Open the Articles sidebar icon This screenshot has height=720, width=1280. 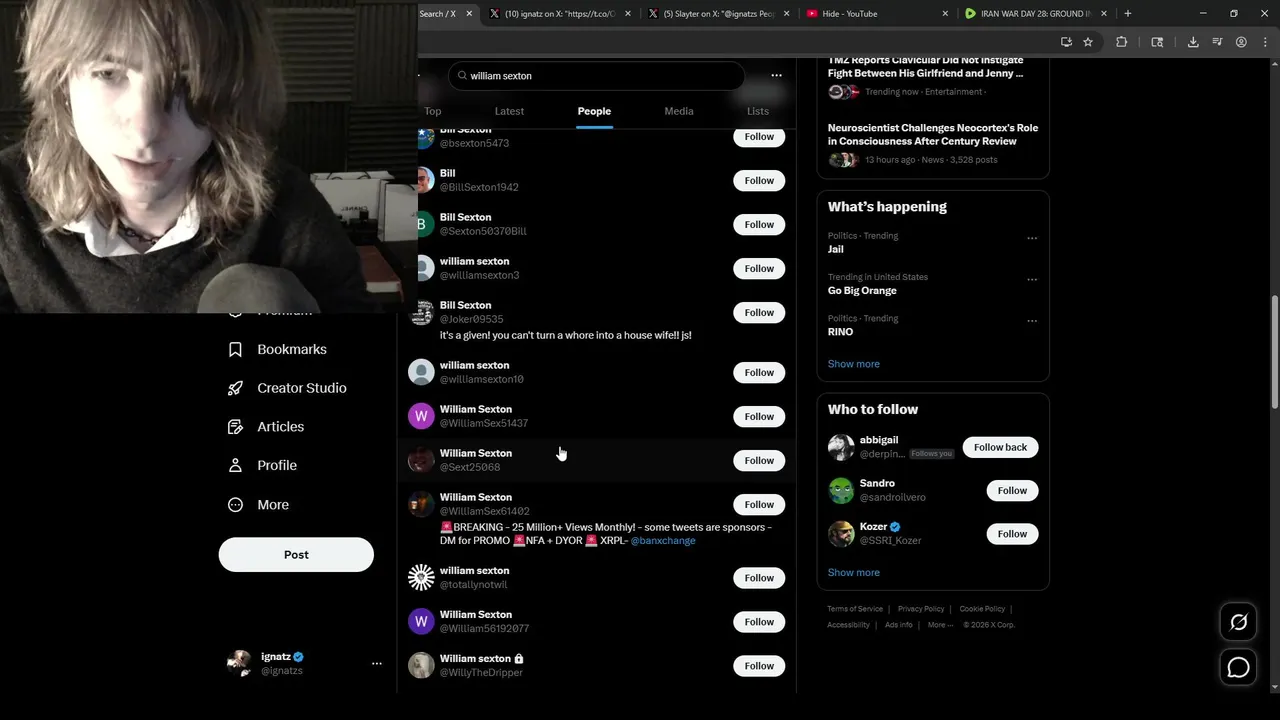tap(236, 427)
